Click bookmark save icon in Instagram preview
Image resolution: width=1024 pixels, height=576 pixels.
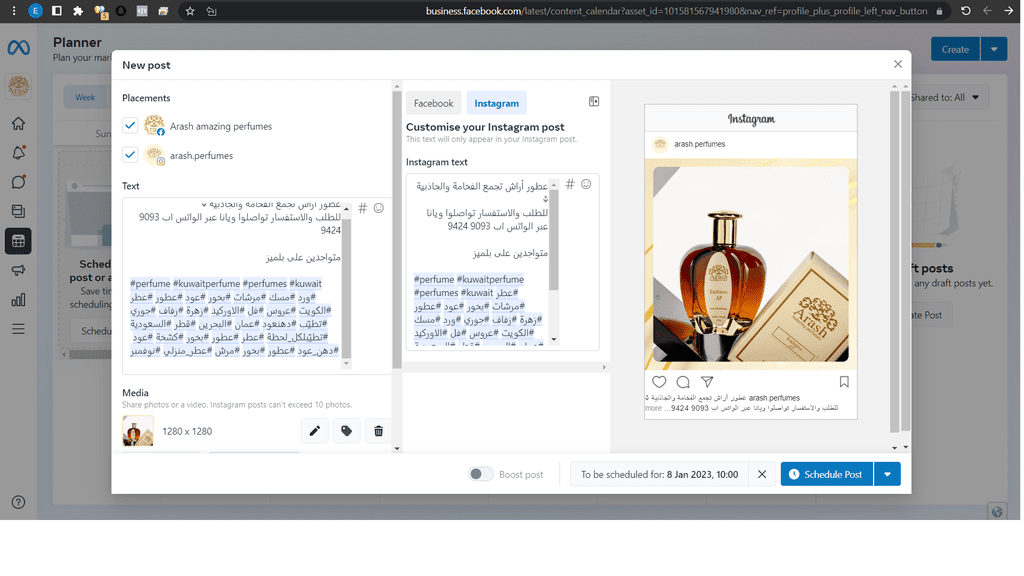point(844,382)
